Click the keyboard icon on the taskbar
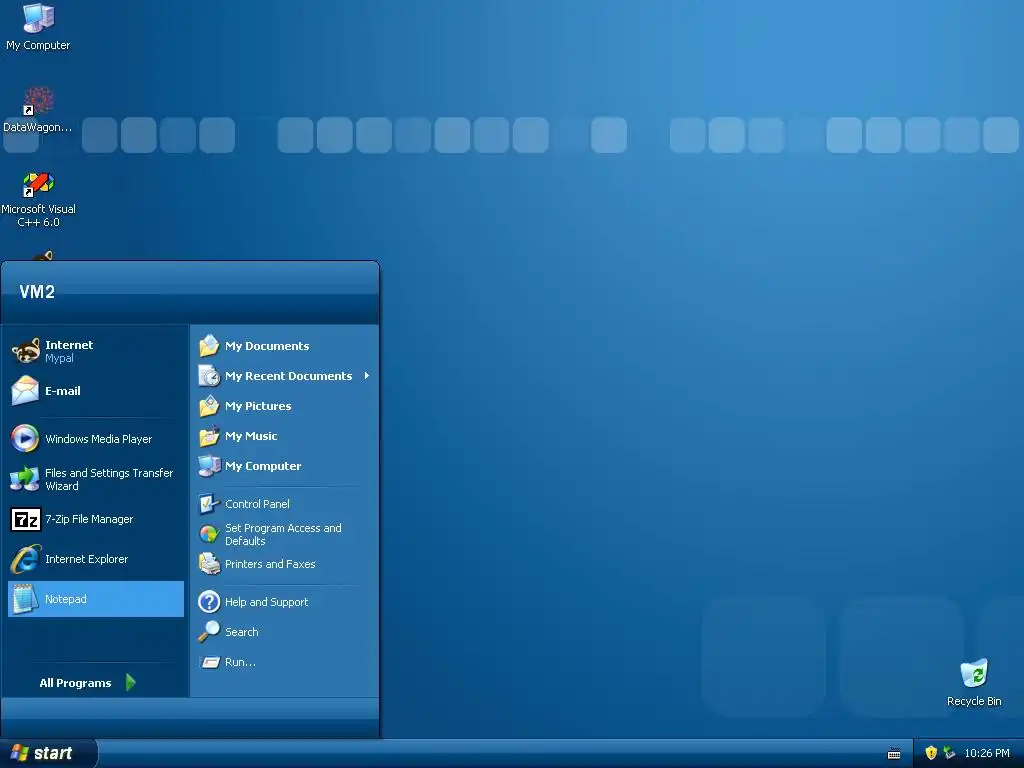 coord(894,754)
